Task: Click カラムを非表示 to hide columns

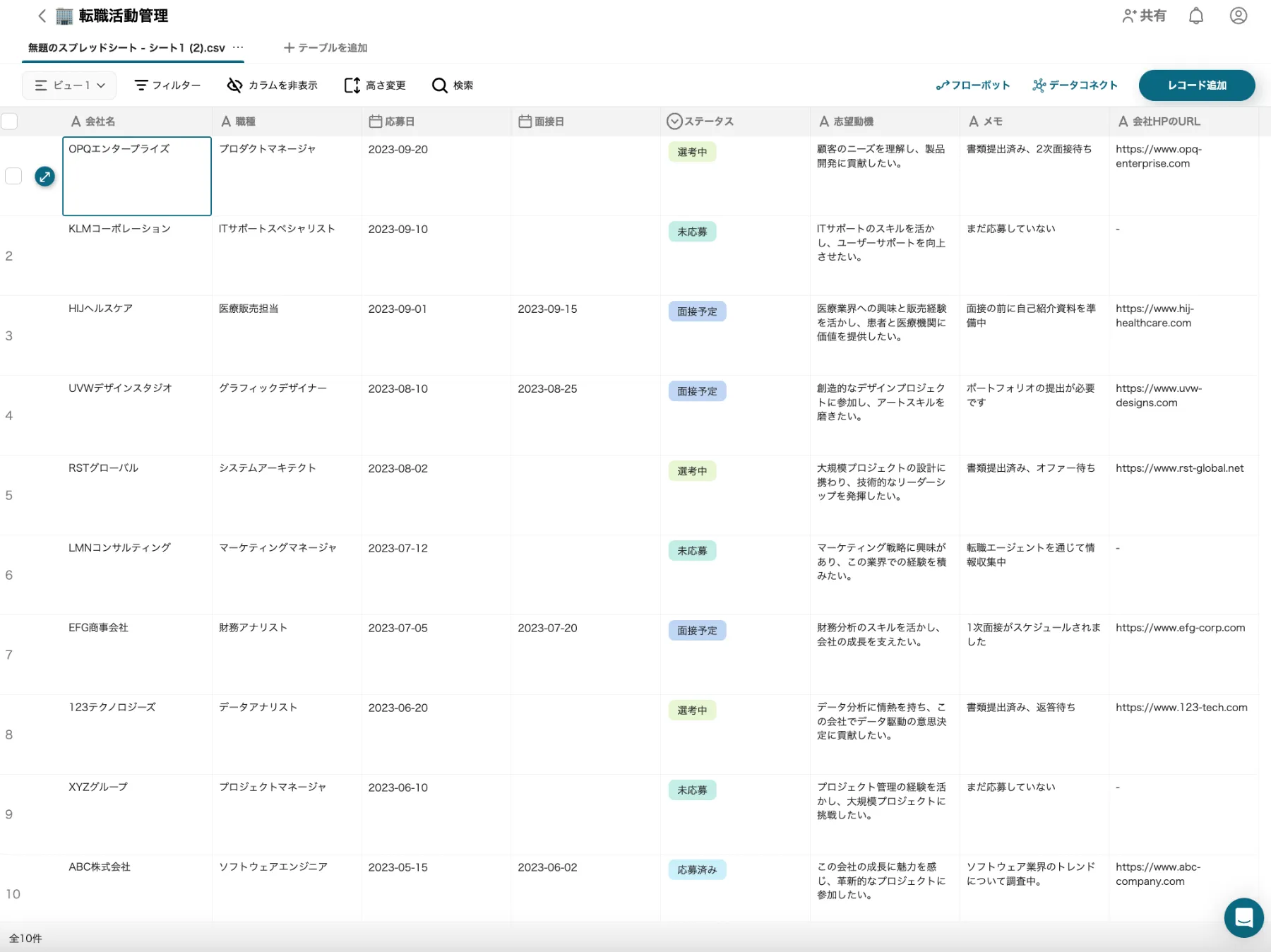Action: click(x=273, y=85)
